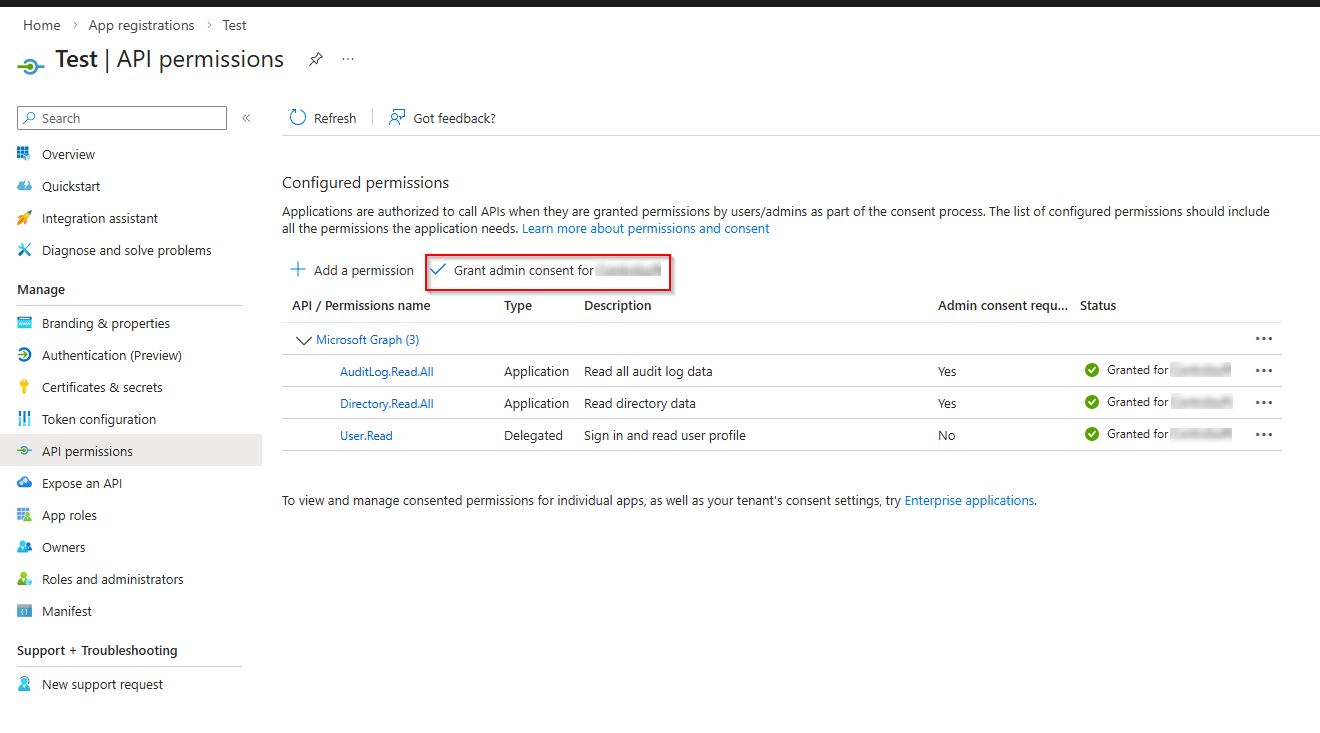The height and width of the screenshot is (733, 1320).
Task: Select API permissions in the sidebar
Action: tap(131, 451)
